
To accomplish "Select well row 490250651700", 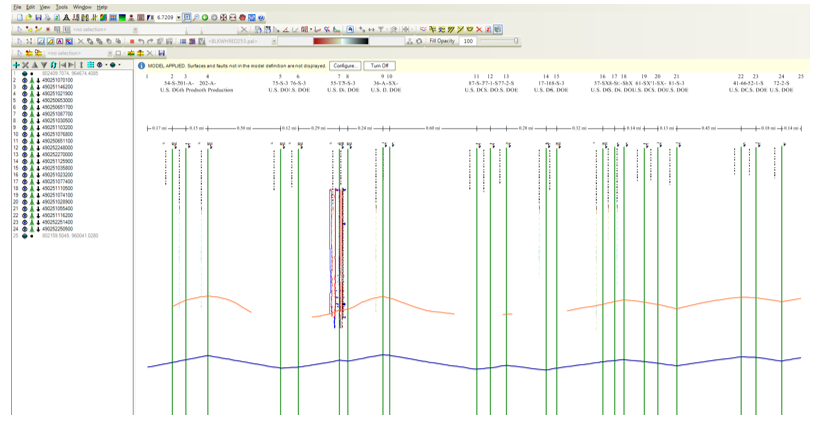I will [58, 107].
